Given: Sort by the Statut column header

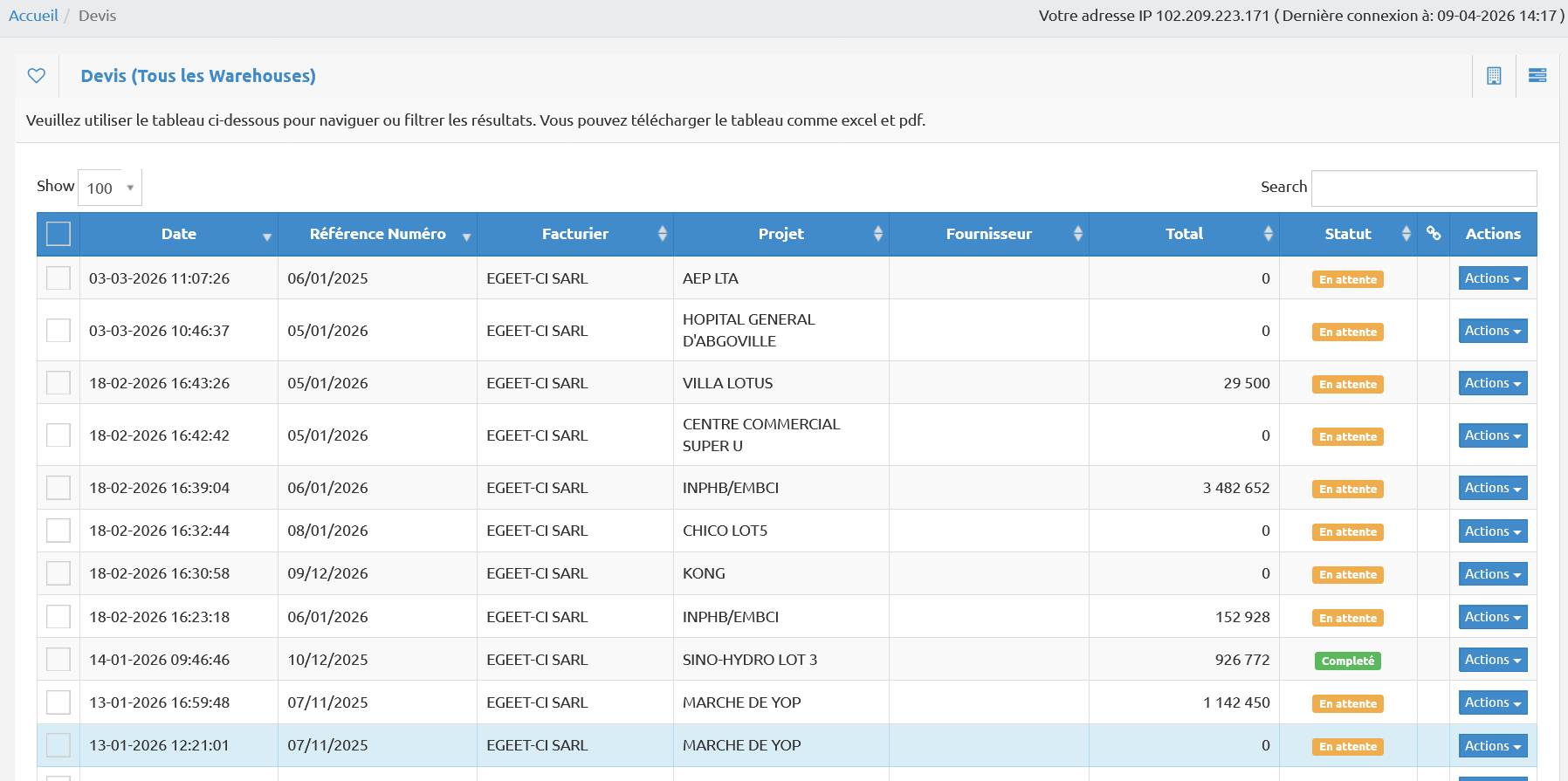Looking at the screenshot, I should coord(1347,234).
